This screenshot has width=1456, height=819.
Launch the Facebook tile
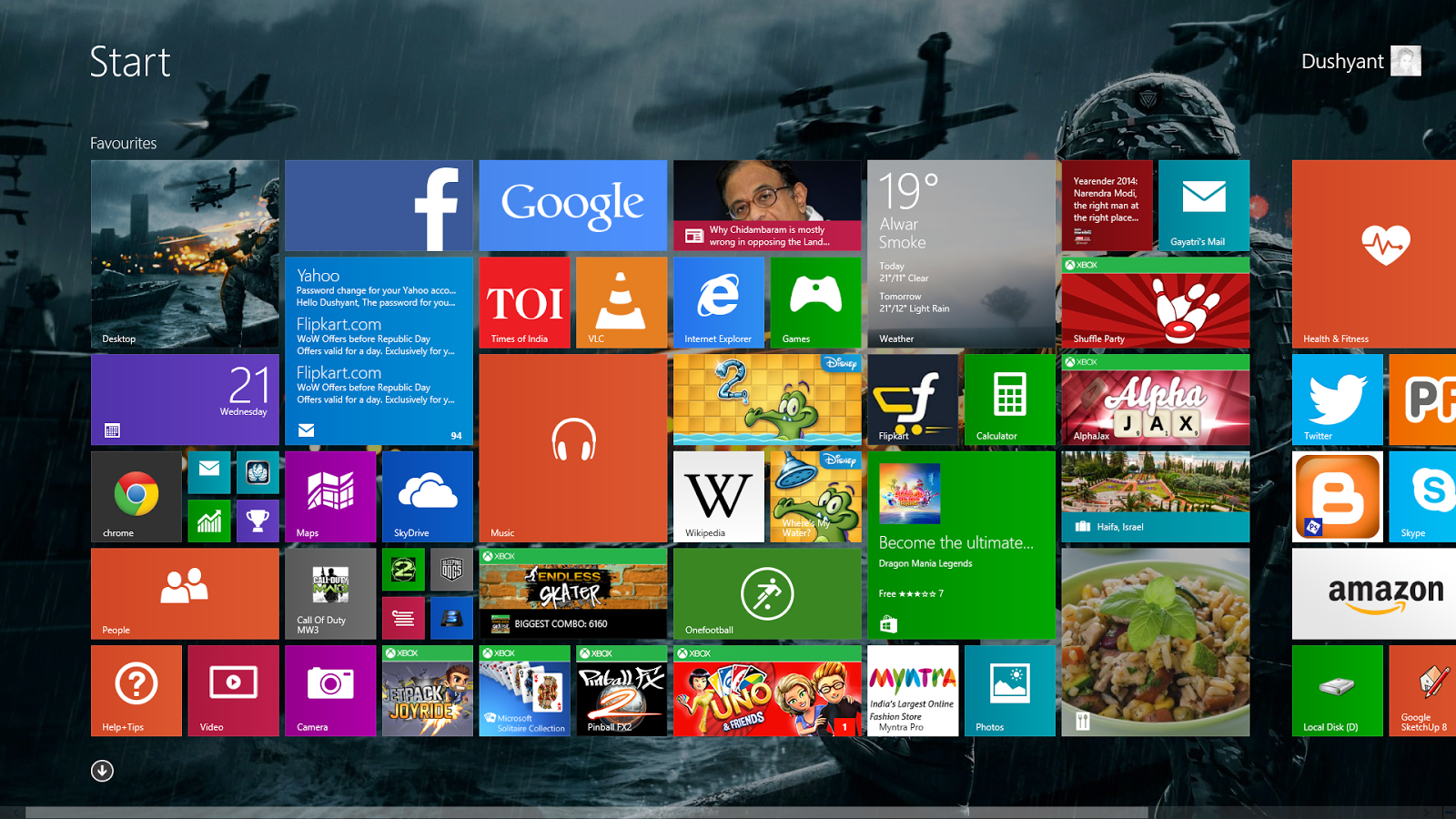[379, 206]
